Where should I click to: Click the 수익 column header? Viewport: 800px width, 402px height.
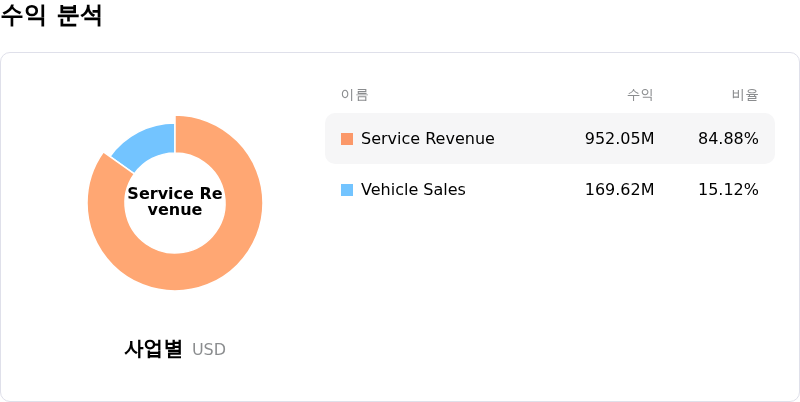click(640, 95)
